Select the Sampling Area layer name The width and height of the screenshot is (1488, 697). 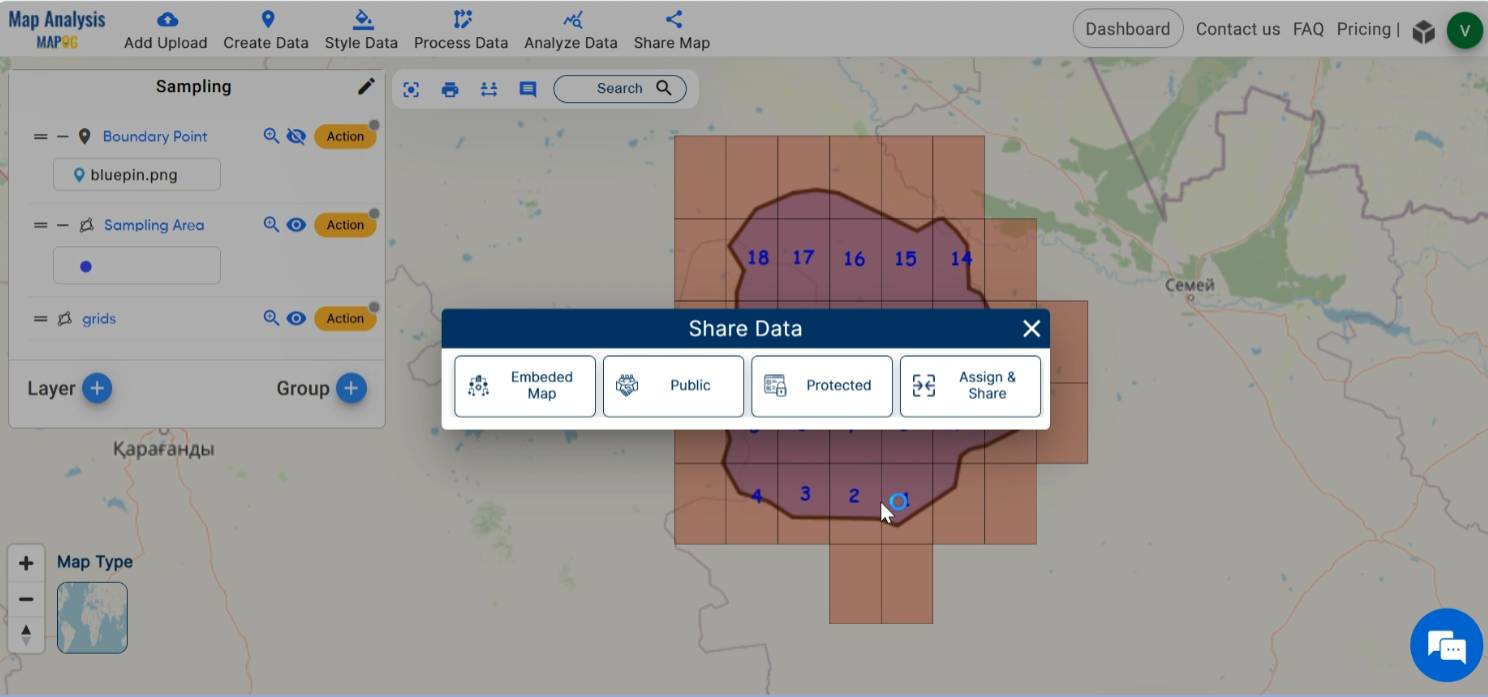coord(154,225)
